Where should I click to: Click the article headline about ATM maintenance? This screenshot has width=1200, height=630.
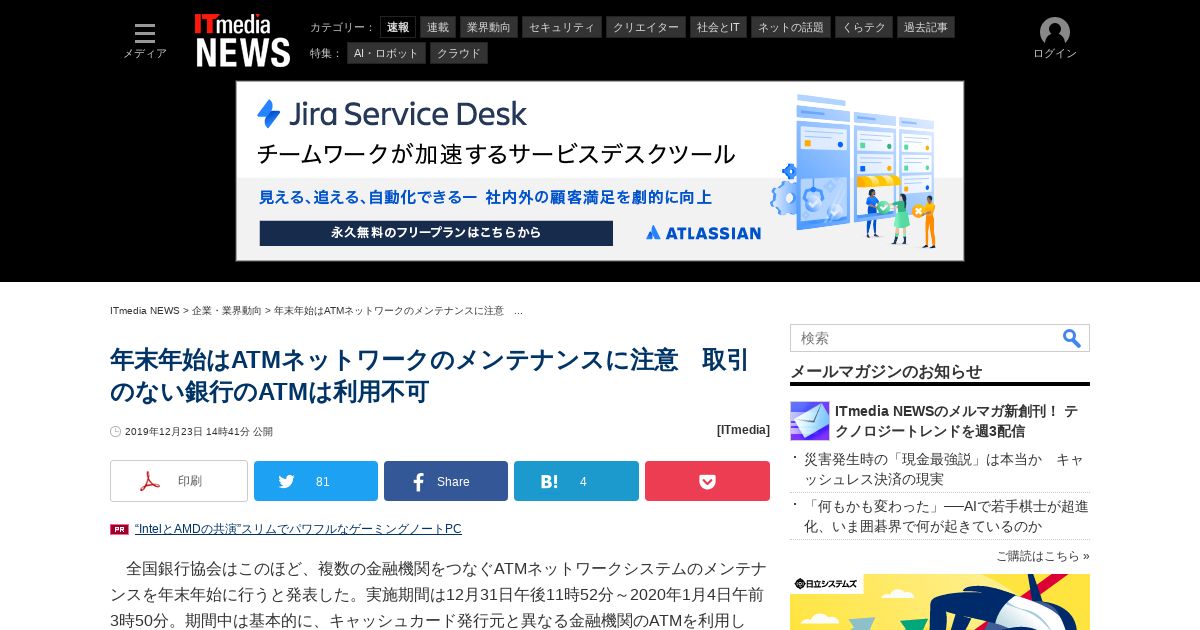click(430, 375)
